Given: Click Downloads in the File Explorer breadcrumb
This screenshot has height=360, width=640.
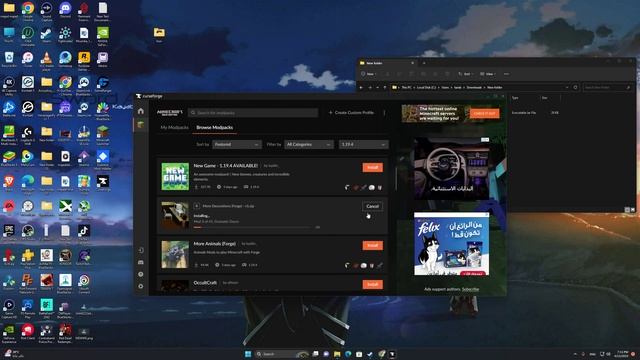Looking at the screenshot, I should (x=474, y=87).
